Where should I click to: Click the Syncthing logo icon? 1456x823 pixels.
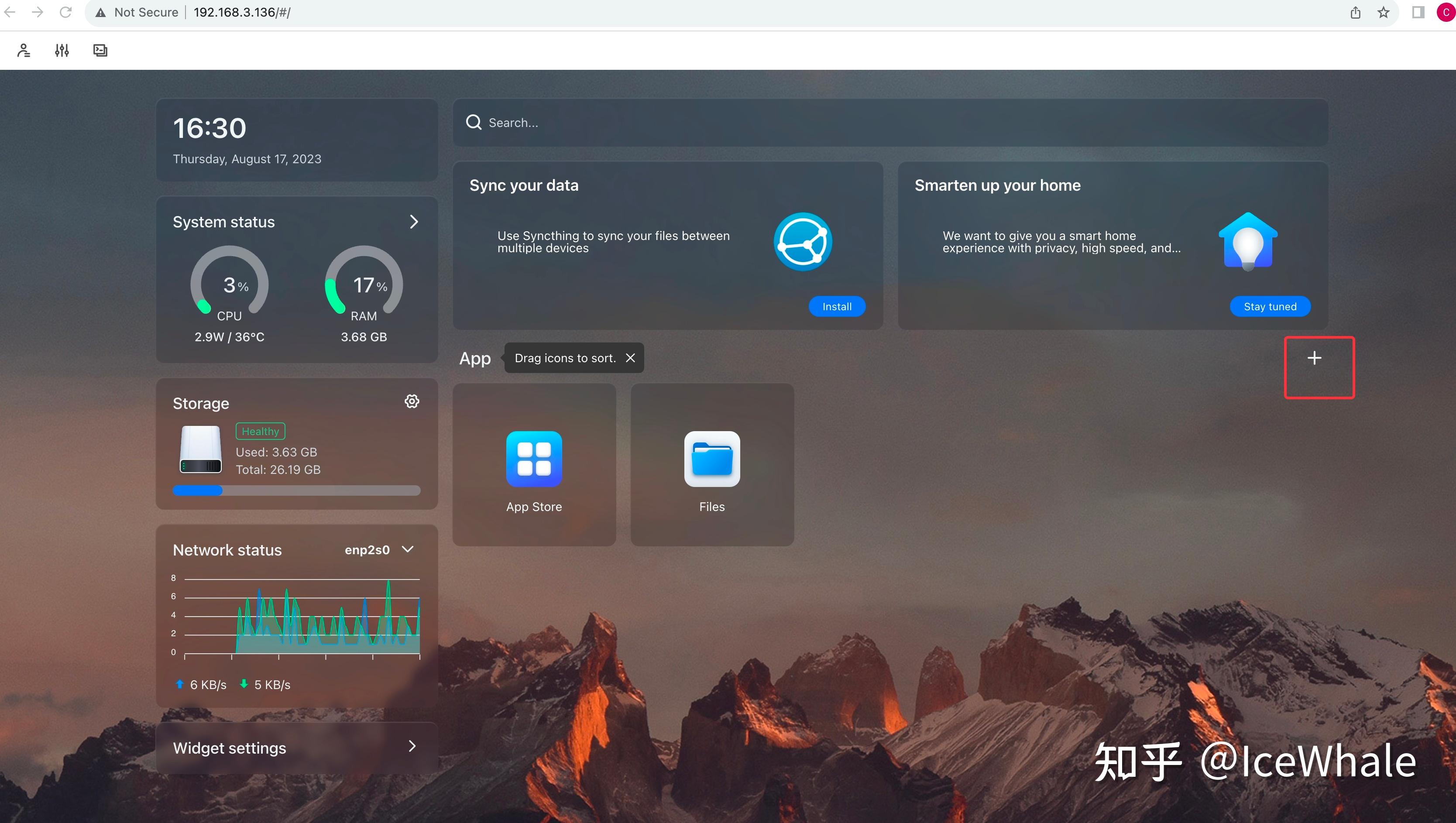(802, 242)
